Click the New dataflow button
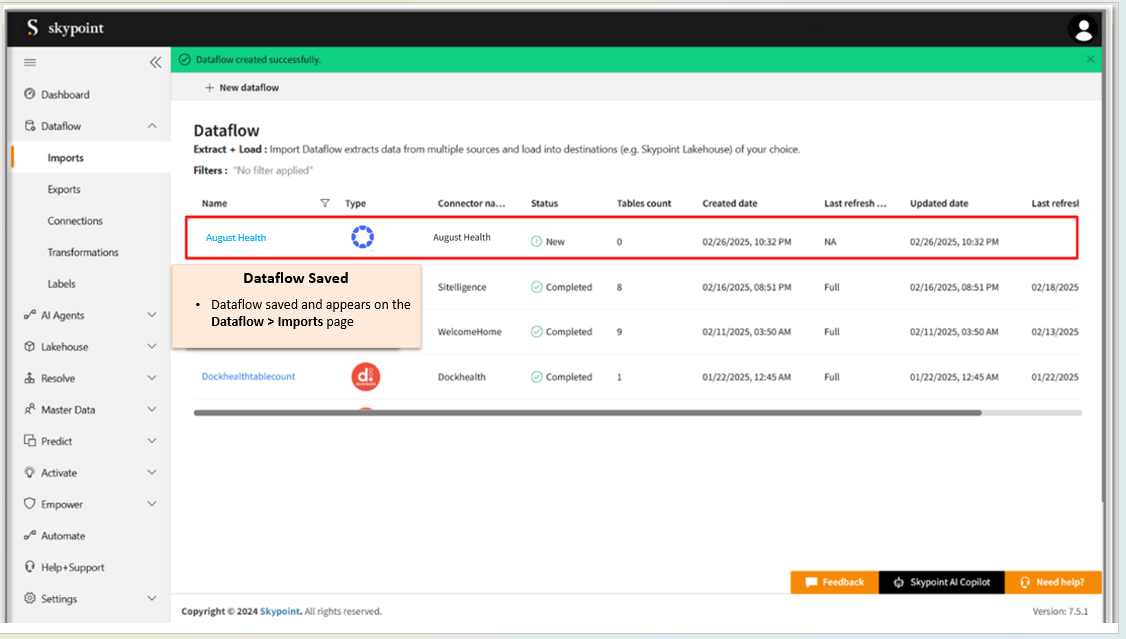Screen dimensions: 1126x639 [x=242, y=88]
